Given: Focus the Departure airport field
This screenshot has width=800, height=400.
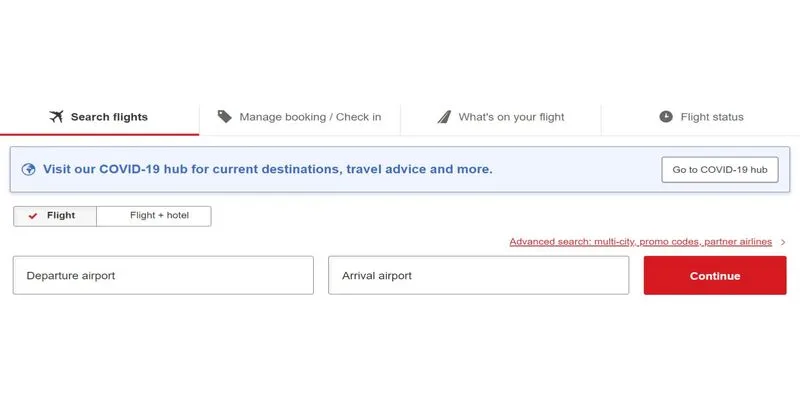Looking at the screenshot, I should point(163,276).
